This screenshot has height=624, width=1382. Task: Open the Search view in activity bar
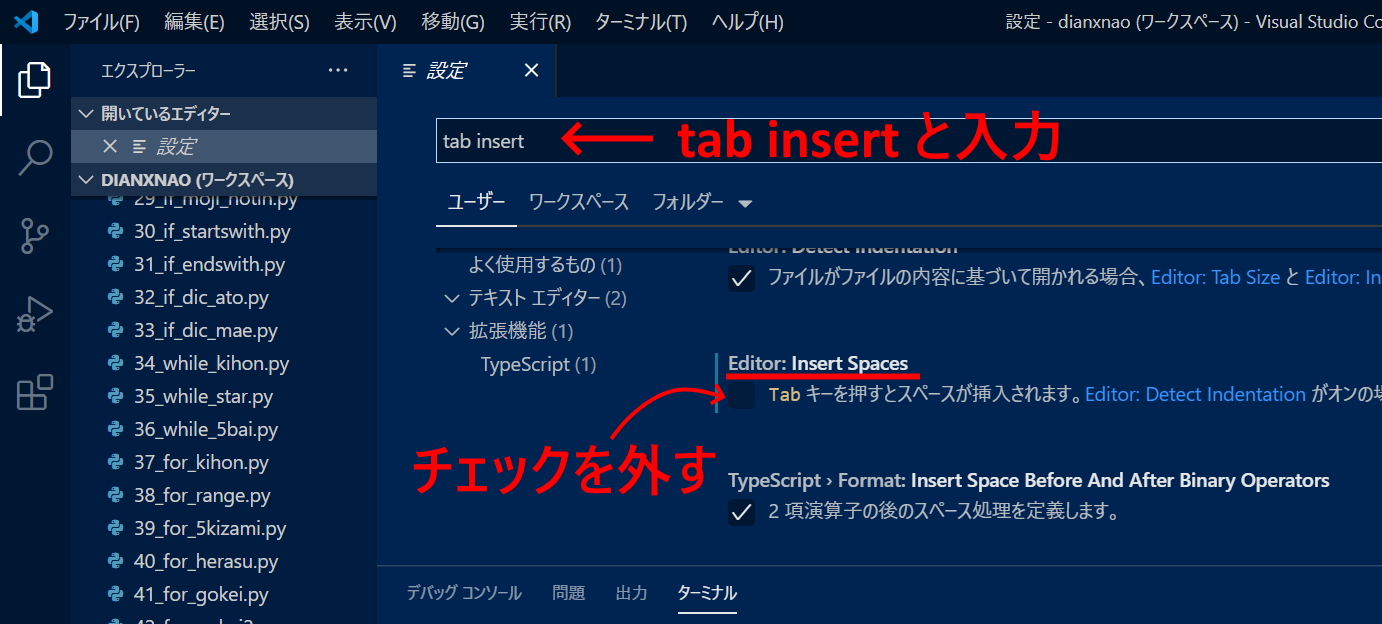pyautogui.click(x=34, y=158)
